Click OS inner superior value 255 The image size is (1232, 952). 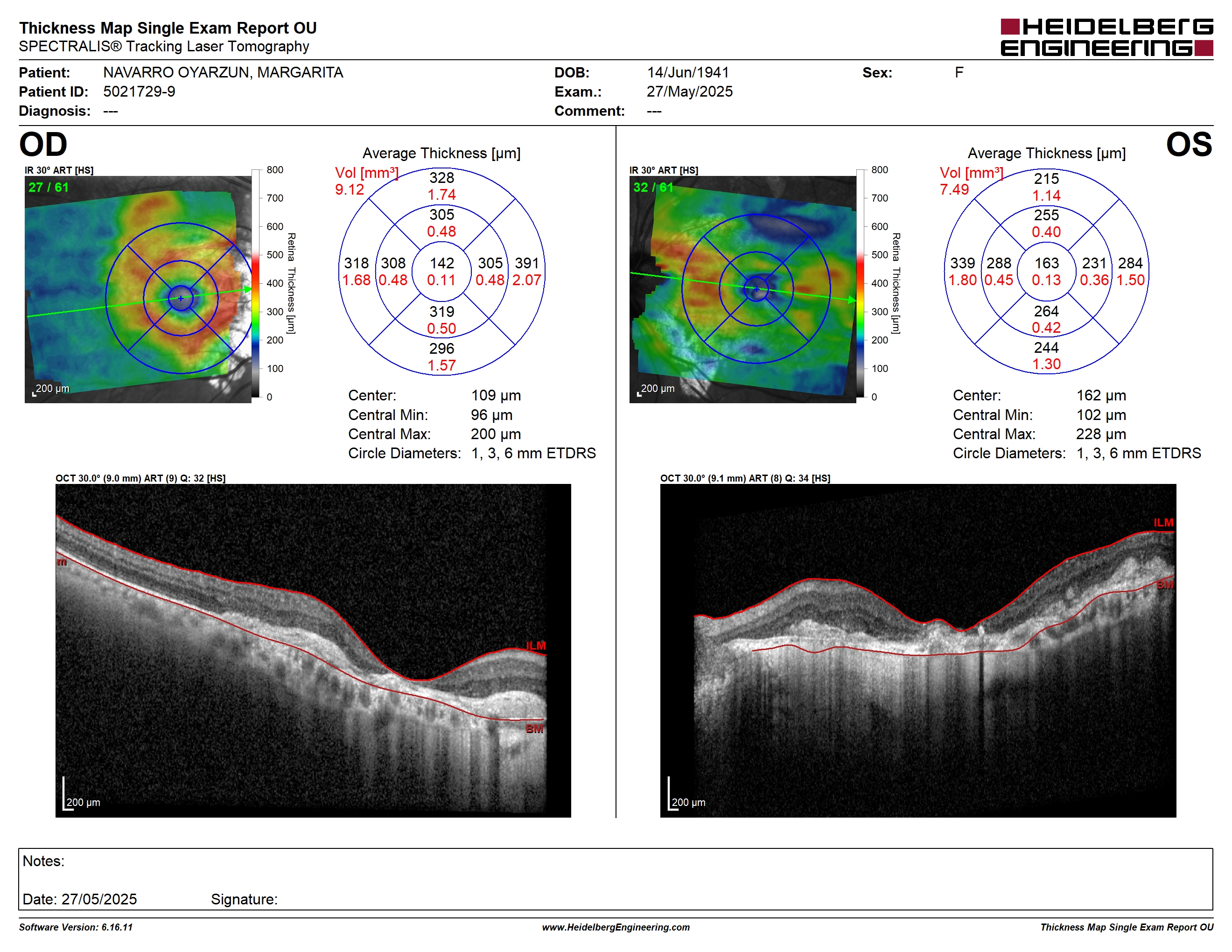coord(1046,215)
